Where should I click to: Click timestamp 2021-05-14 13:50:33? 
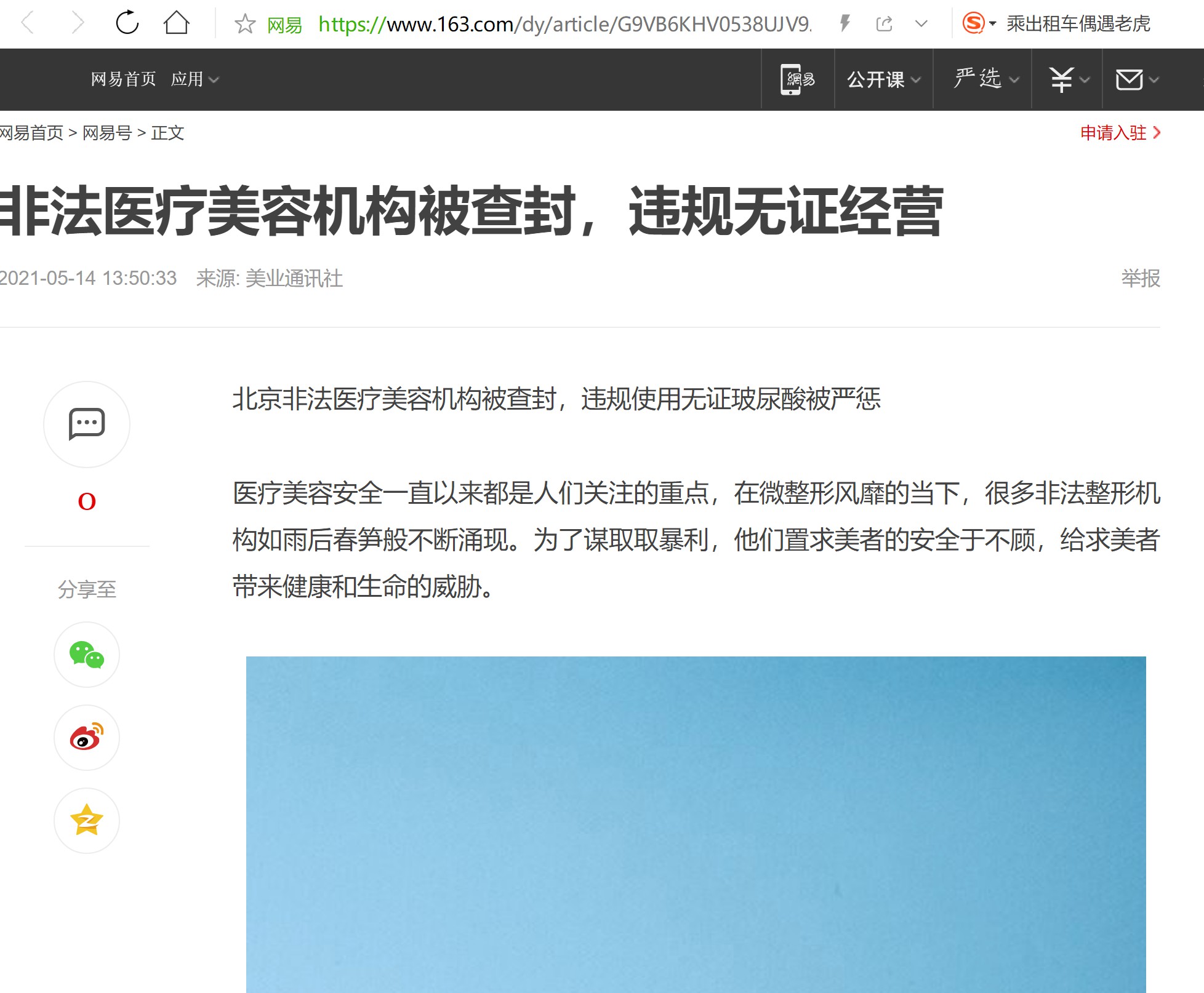coord(88,278)
